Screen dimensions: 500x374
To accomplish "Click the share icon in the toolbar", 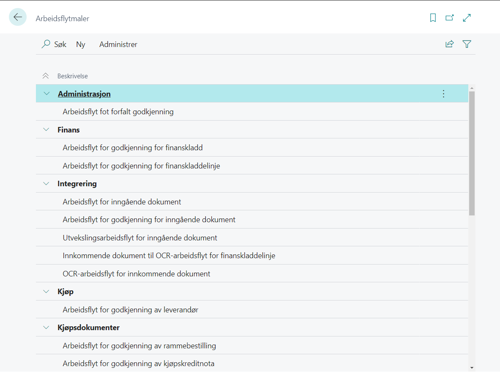I will click(449, 44).
